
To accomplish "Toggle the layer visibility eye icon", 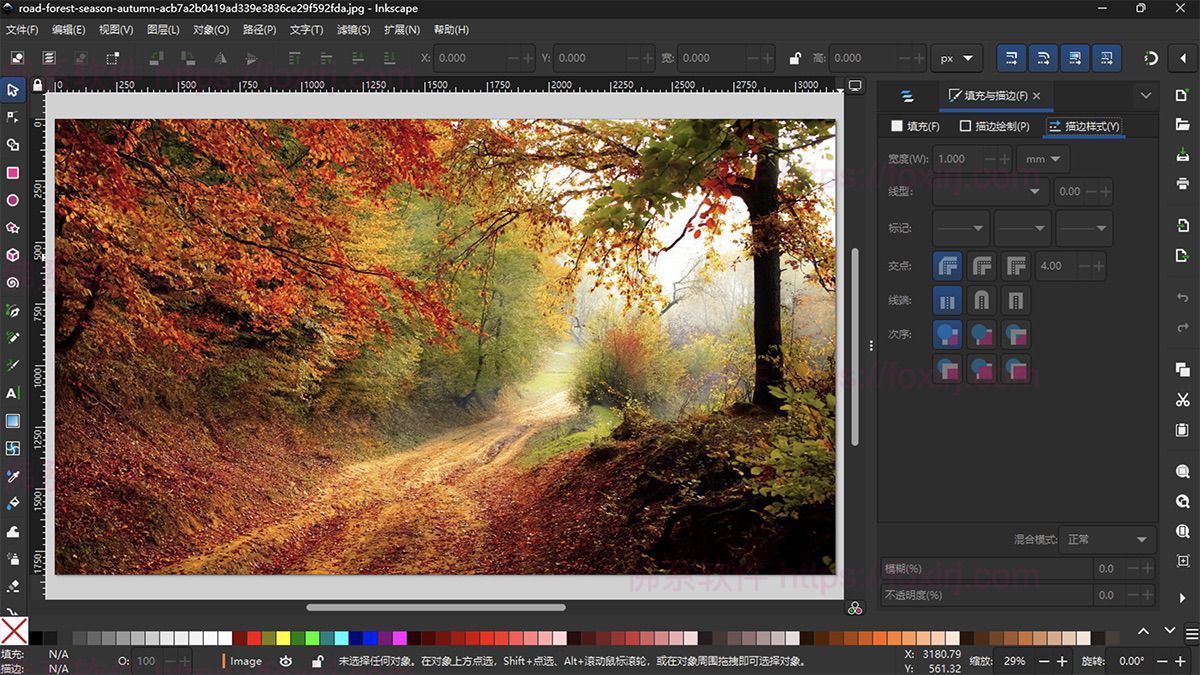I will coord(286,661).
